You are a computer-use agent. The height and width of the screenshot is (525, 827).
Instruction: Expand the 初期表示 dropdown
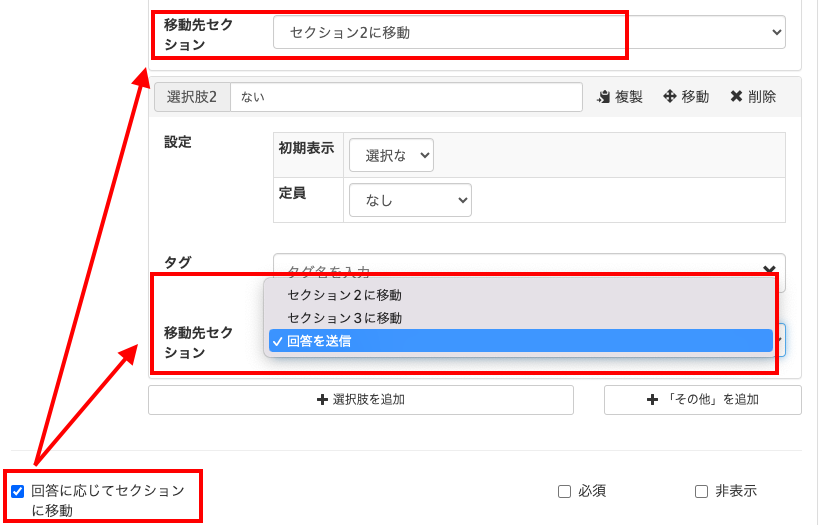click(x=391, y=155)
